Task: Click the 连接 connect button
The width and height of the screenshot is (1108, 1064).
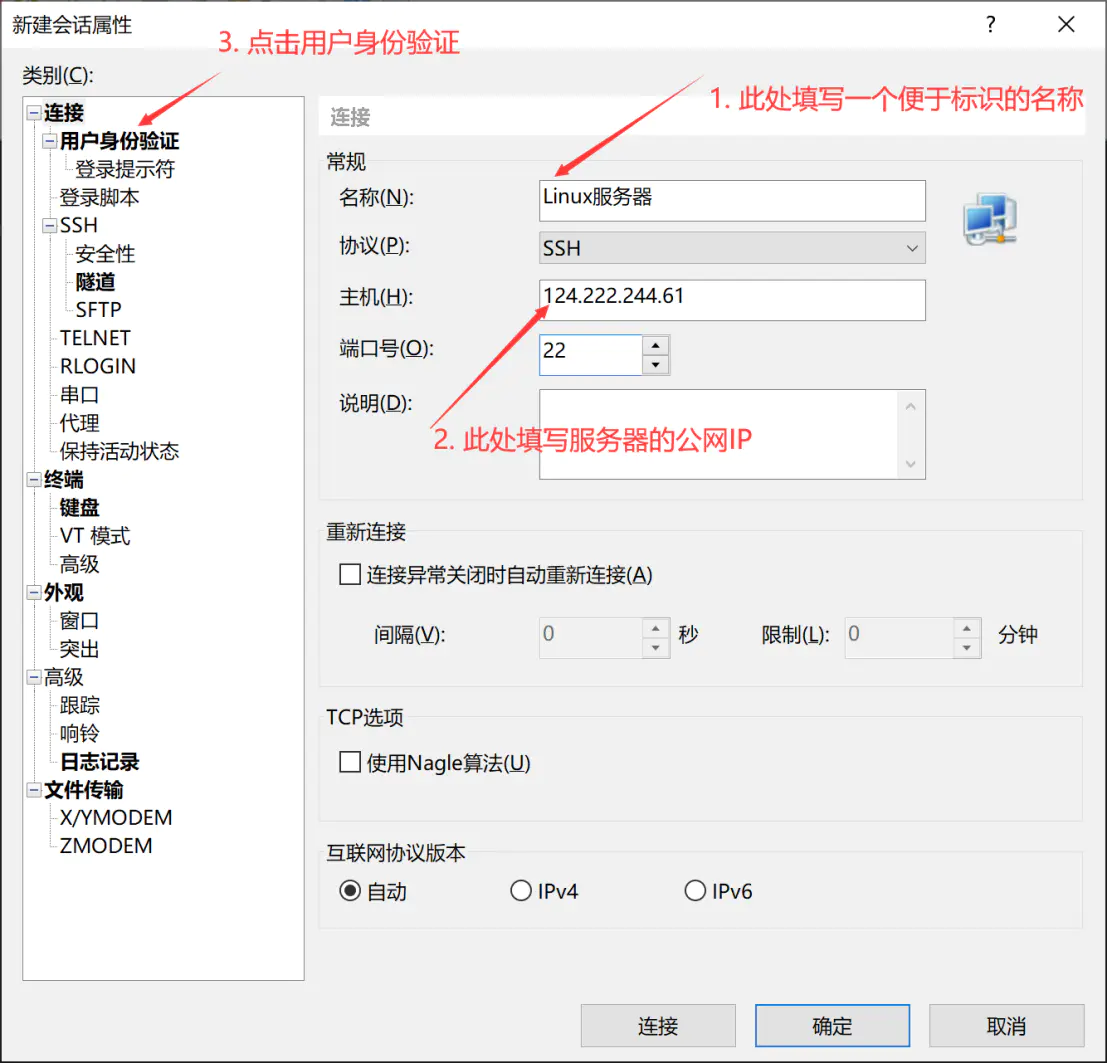Action: 657,1025
